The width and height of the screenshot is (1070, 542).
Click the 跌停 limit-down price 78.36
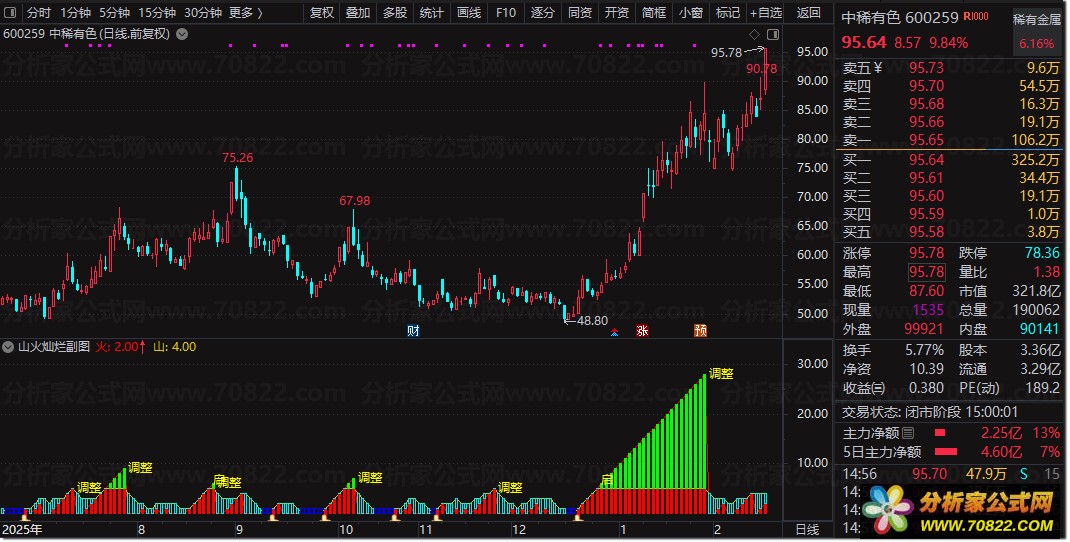coord(1042,253)
